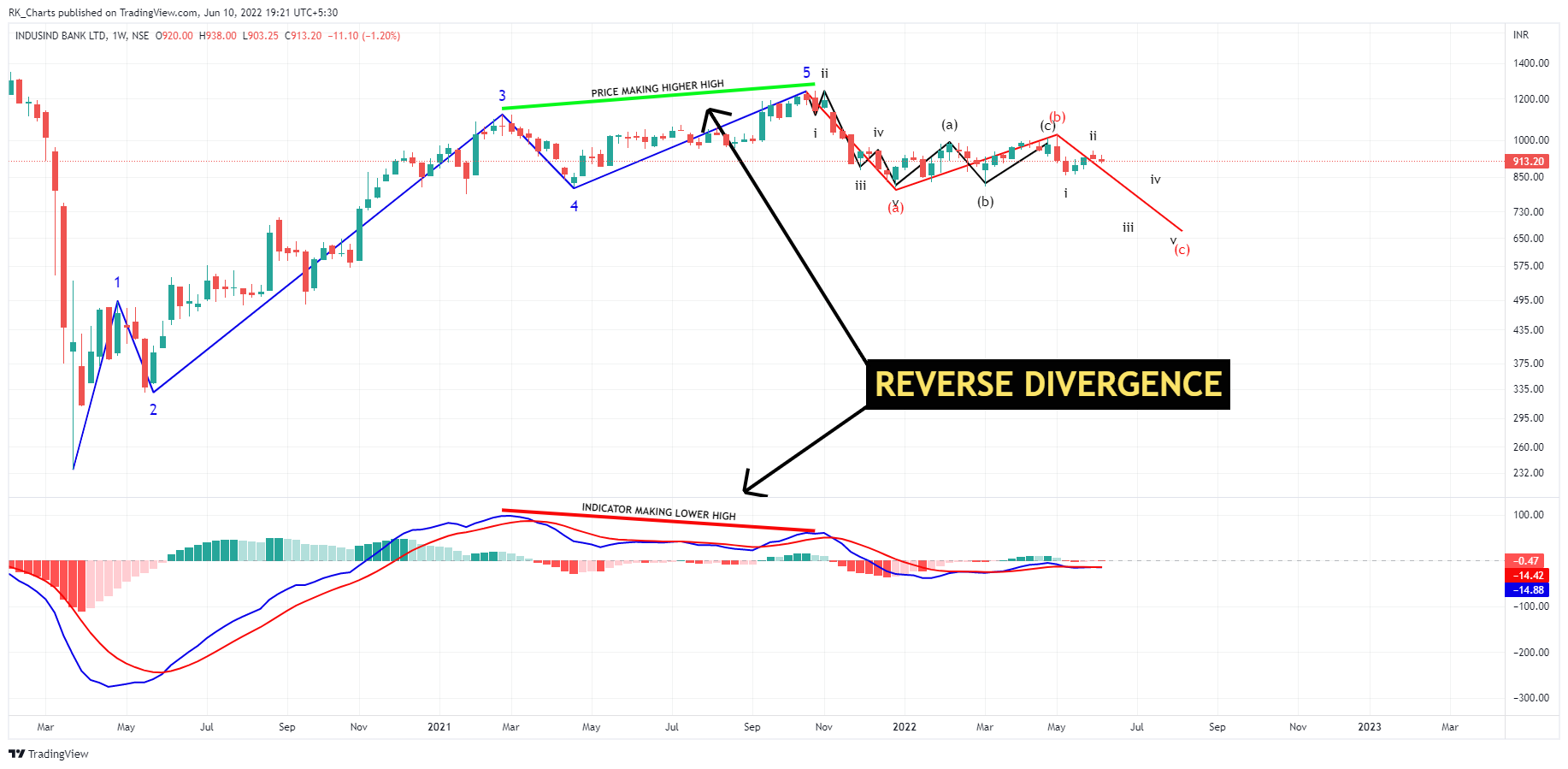Click the 730.00 price axis label
The height and width of the screenshot is (769, 1568).
tap(1529, 212)
